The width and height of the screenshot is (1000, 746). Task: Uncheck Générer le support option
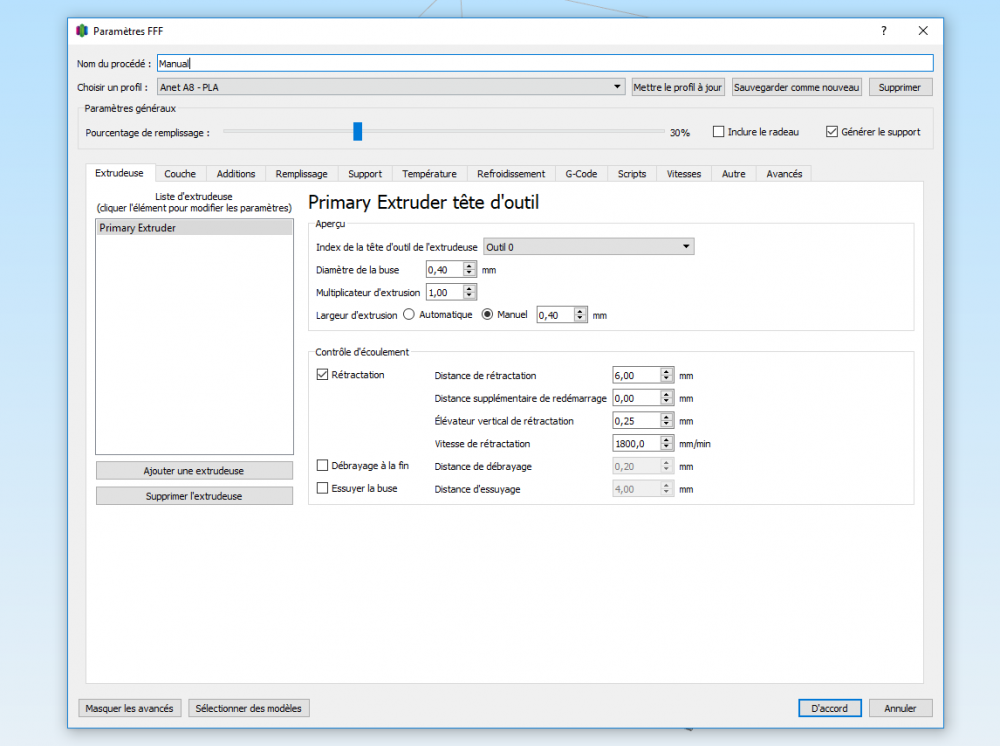pyautogui.click(x=832, y=131)
